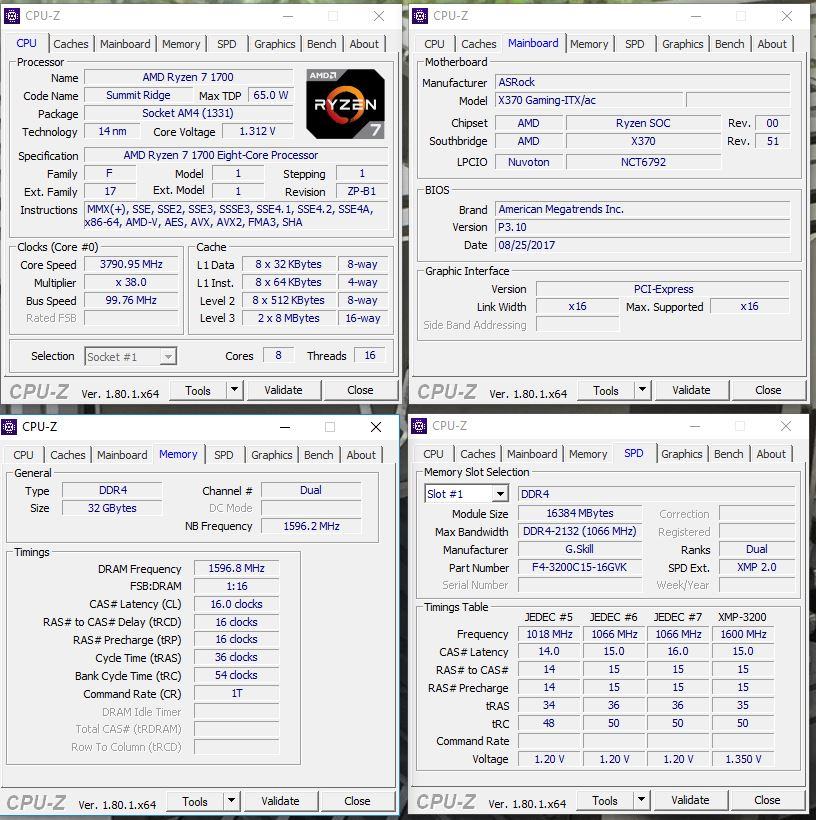Click the memory manufacturer value "G.Skill"
The width and height of the screenshot is (816, 820).
tap(580, 549)
